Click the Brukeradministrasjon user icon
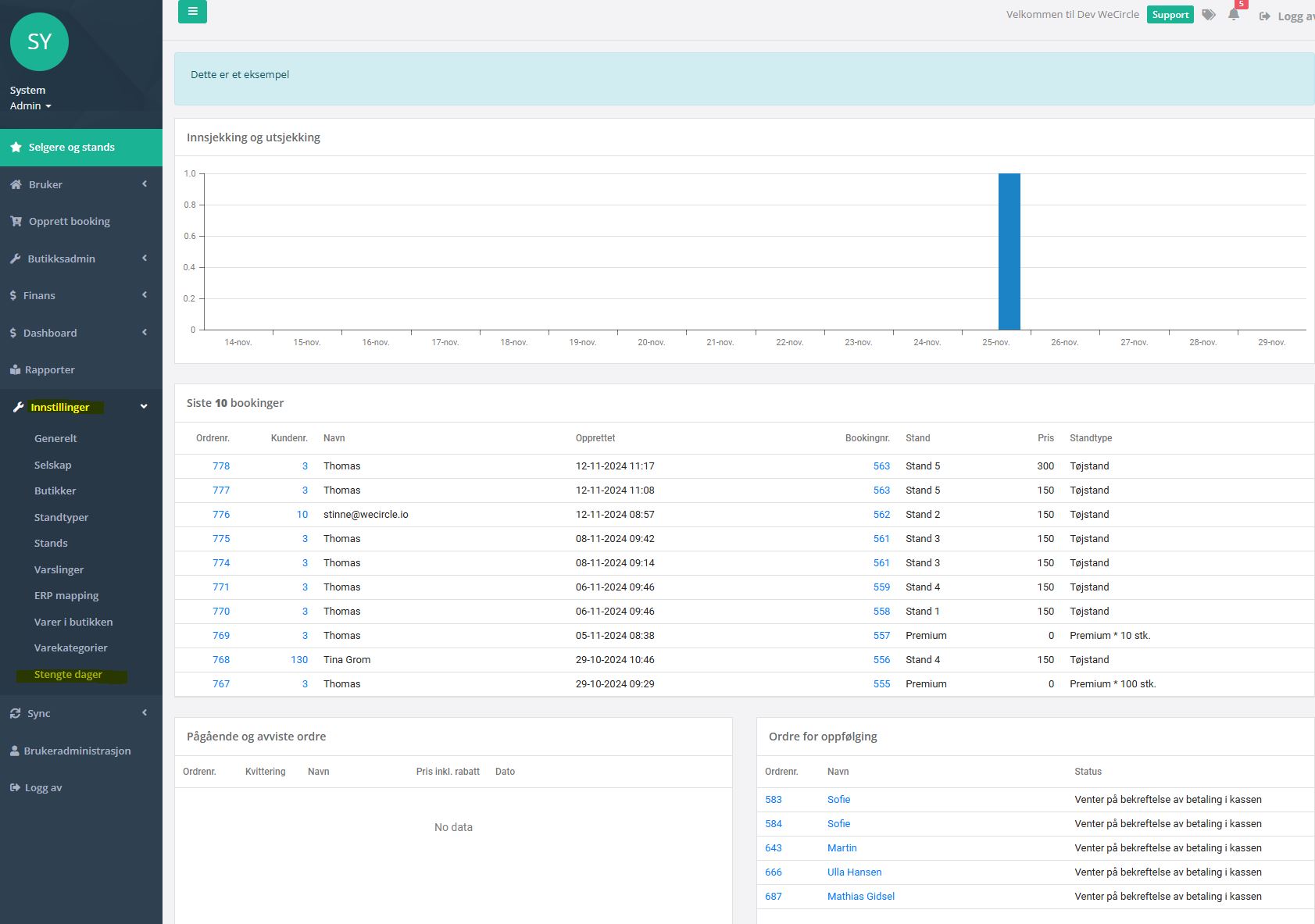 click(14, 751)
